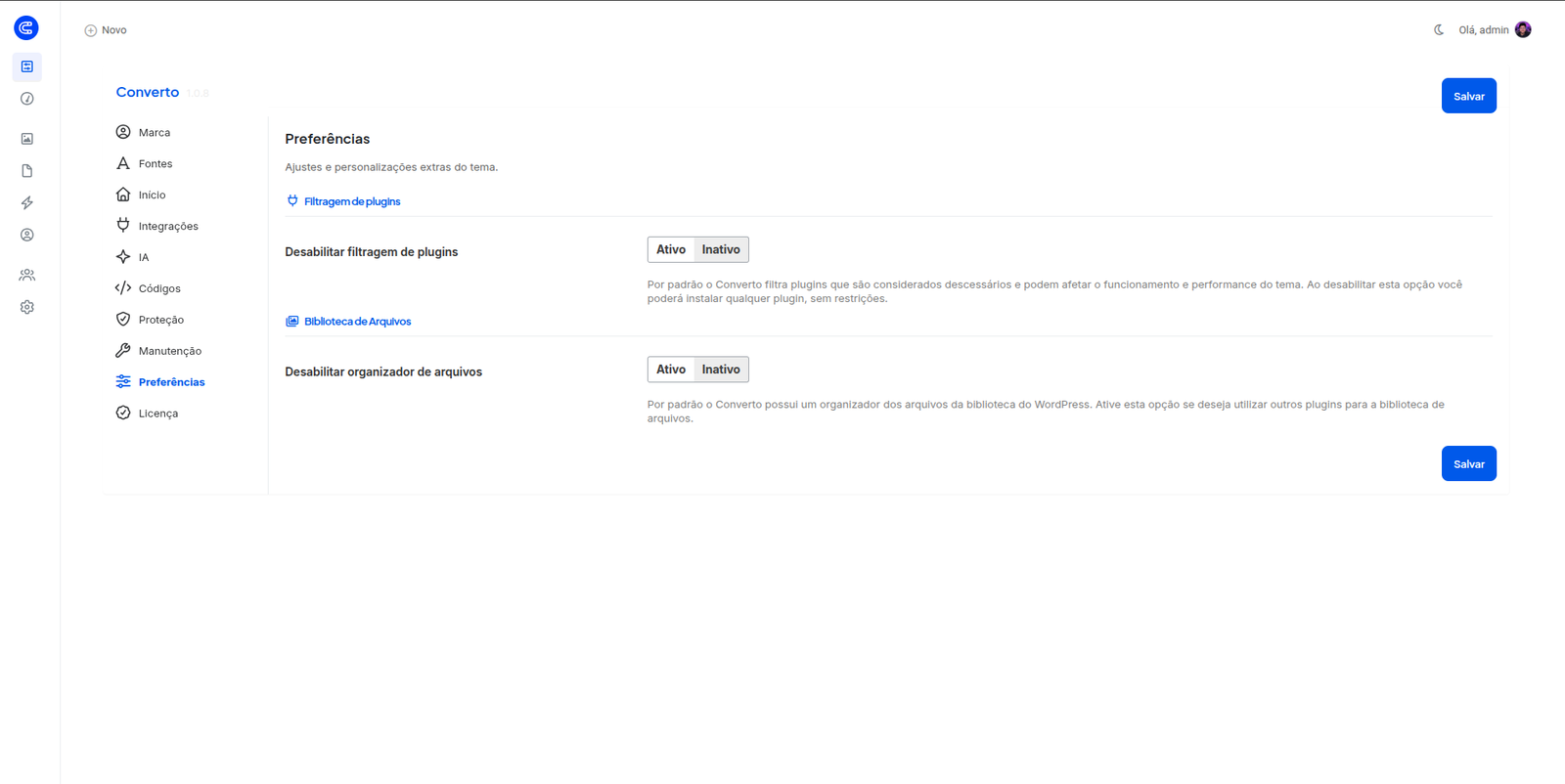Click the Marca person icon
The image size is (1565, 784).
[123, 132]
